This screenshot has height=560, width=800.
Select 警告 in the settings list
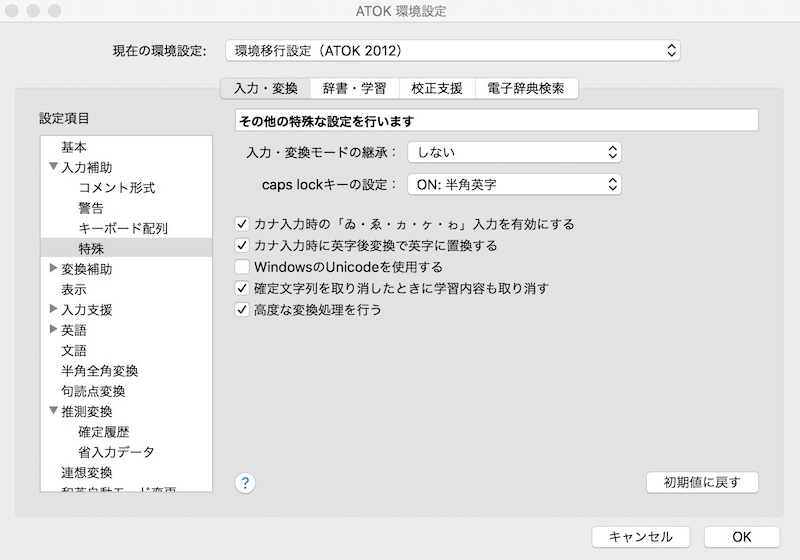(x=91, y=208)
